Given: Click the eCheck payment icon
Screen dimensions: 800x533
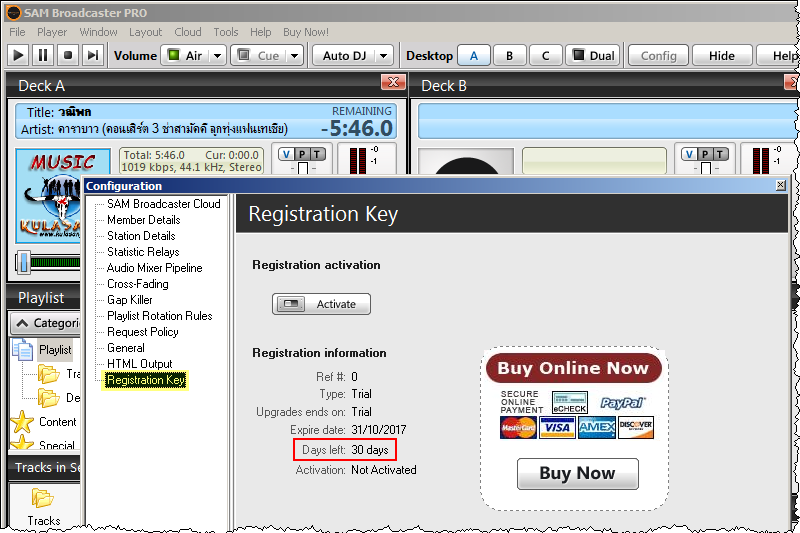Looking at the screenshot, I should click(570, 402).
